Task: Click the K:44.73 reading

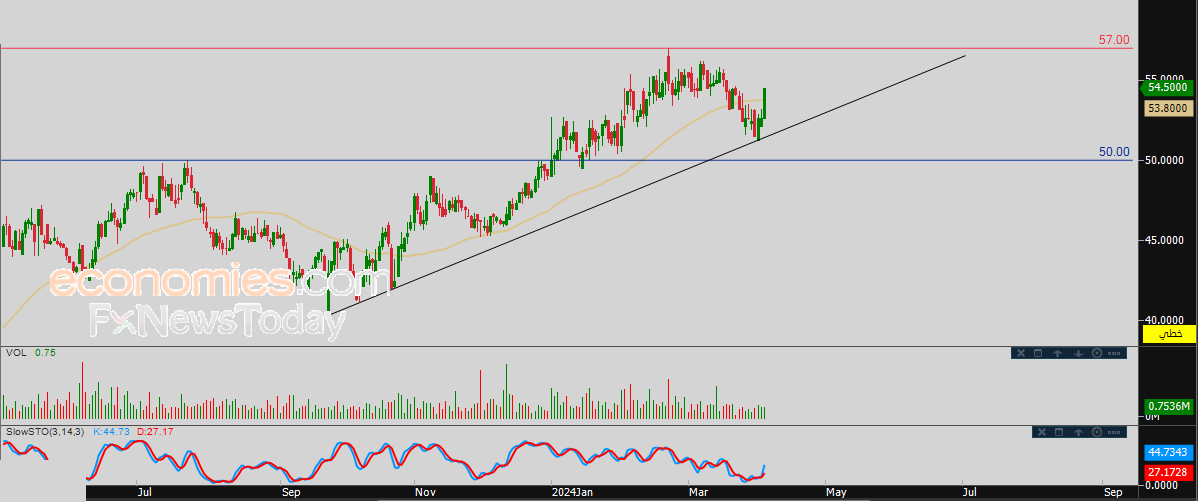Action: pos(112,432)
